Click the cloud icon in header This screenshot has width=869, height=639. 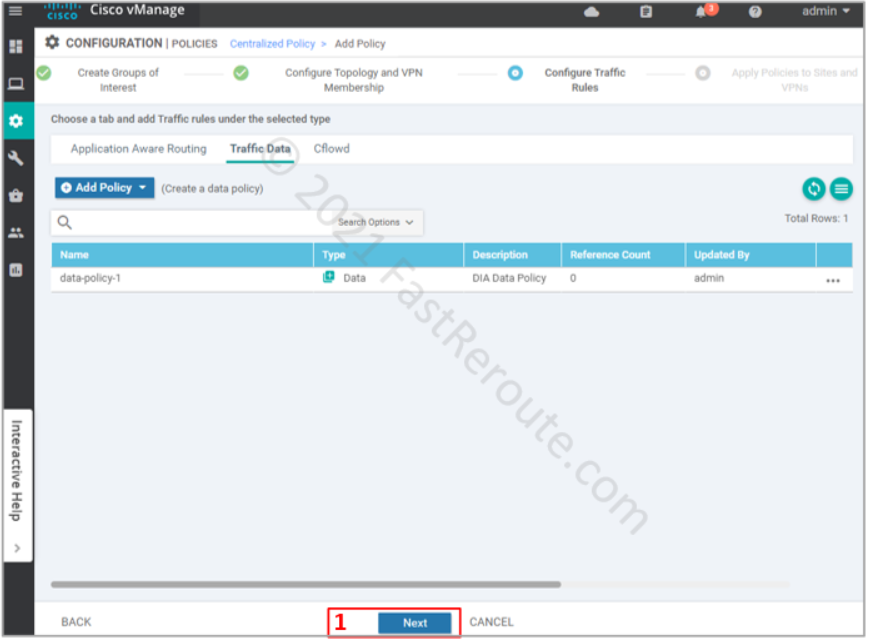(x=591, y=12)
